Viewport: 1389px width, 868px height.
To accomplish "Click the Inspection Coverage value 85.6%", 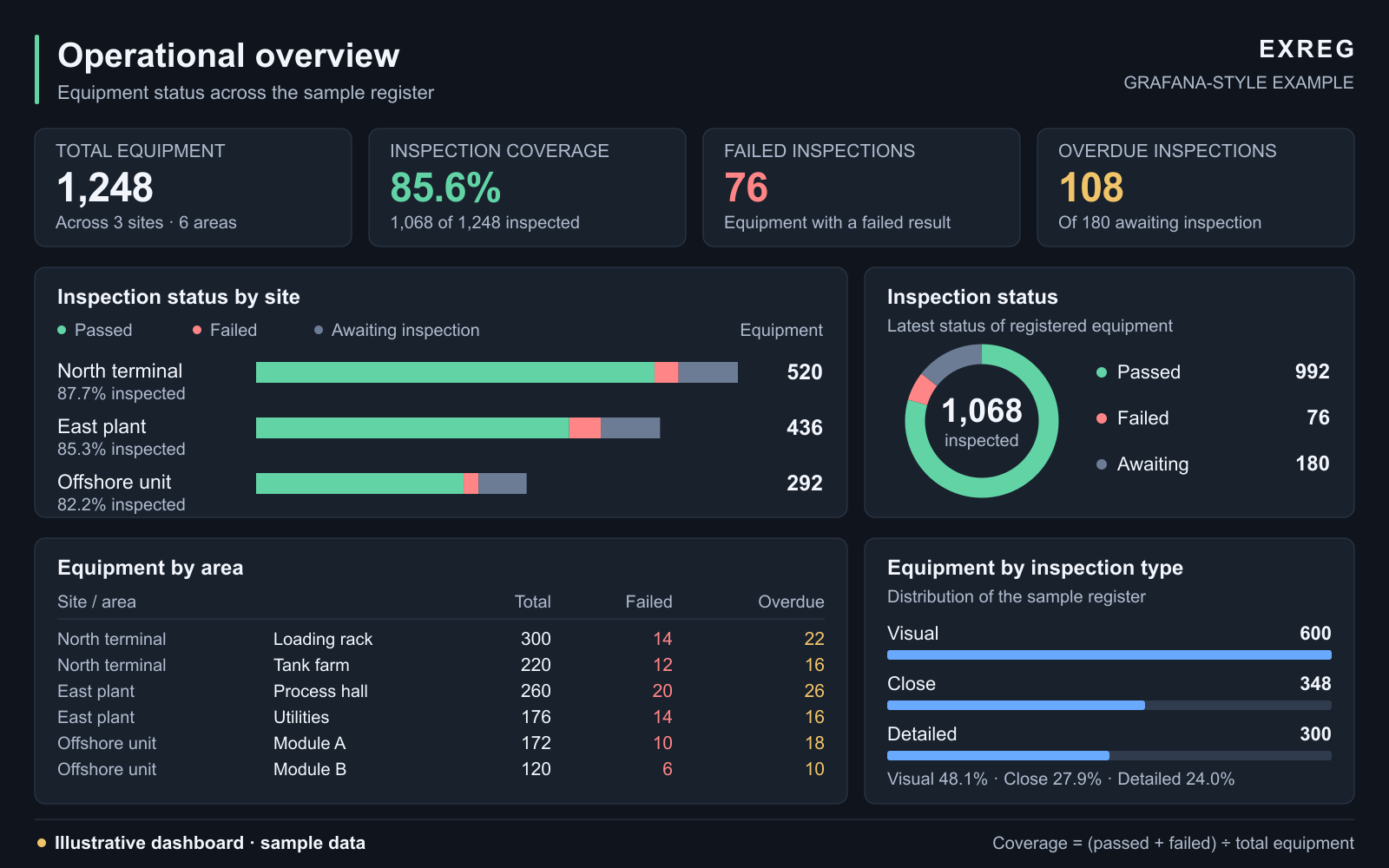I will point(445,187).
